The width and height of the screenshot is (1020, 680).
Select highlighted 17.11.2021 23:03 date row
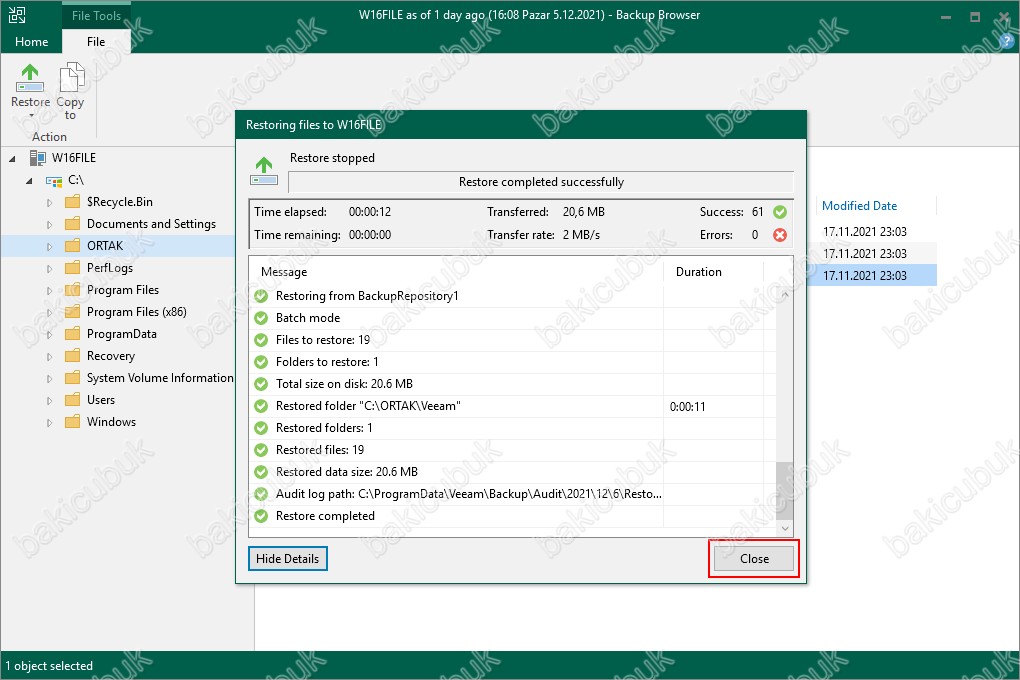tap(872, 275)
